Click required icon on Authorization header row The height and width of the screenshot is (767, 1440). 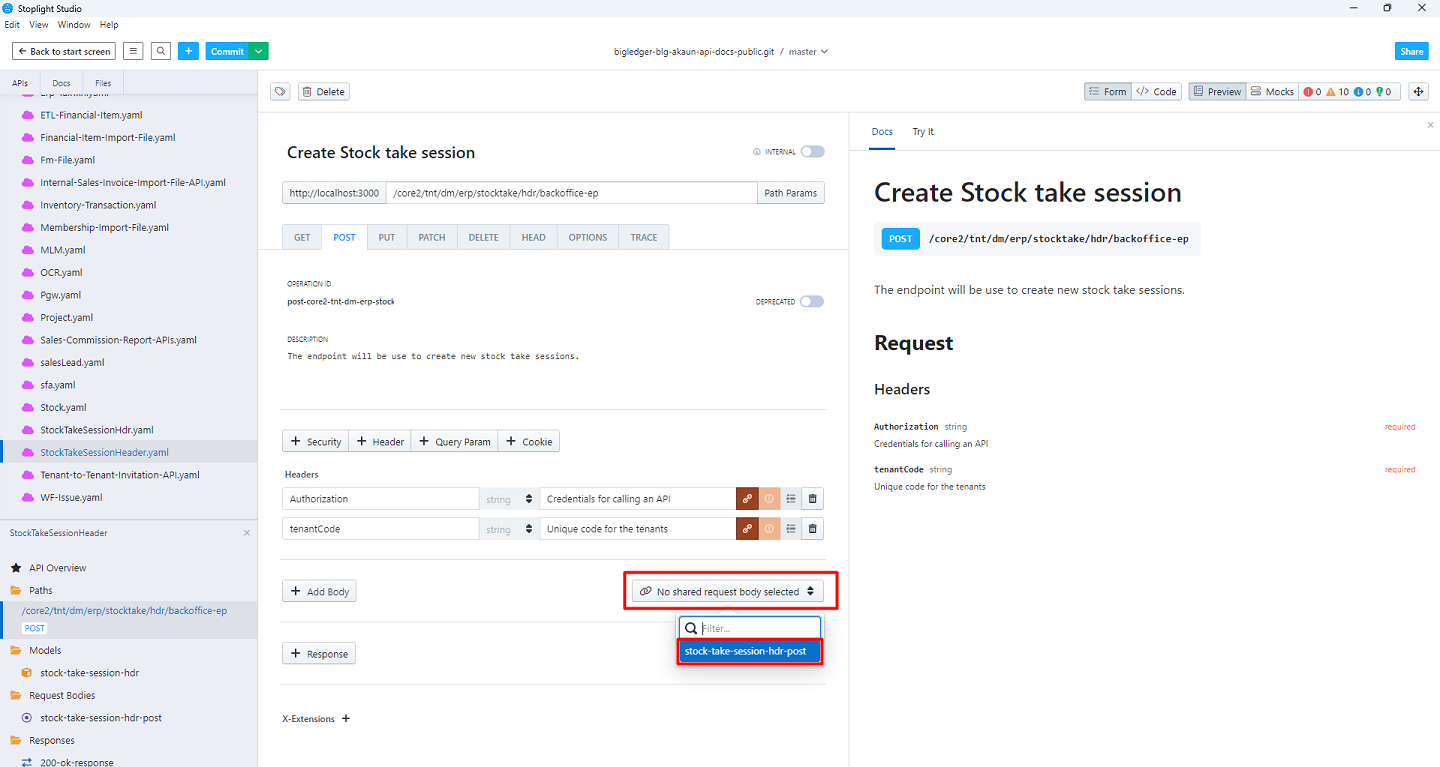coord(769,499)
